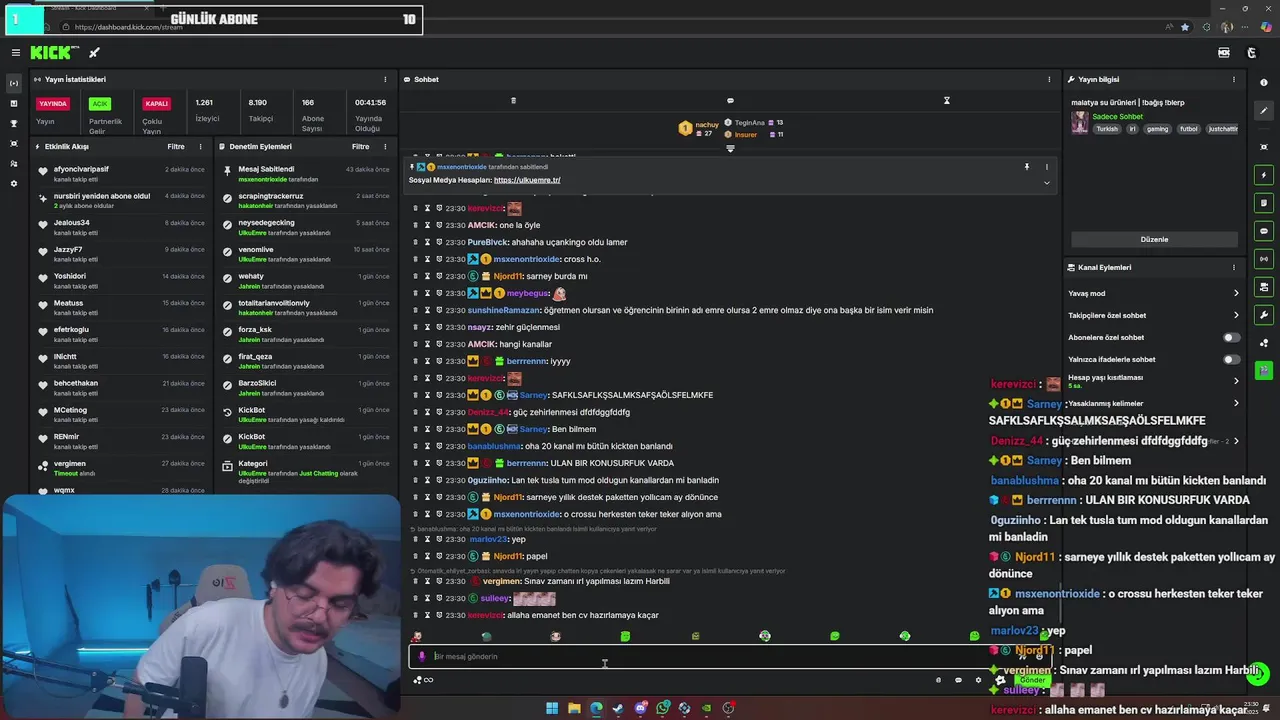Click the info icon in the right sidebar
The width and height of the screenshot is (1280, 720).
(x=1264, y=83)
